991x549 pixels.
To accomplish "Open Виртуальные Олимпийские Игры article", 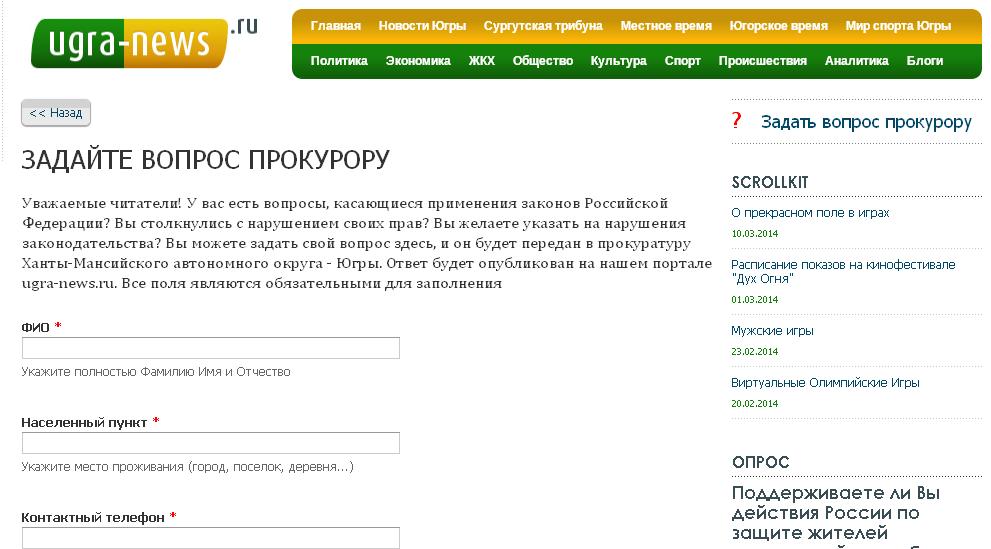I will click(825, 383).
